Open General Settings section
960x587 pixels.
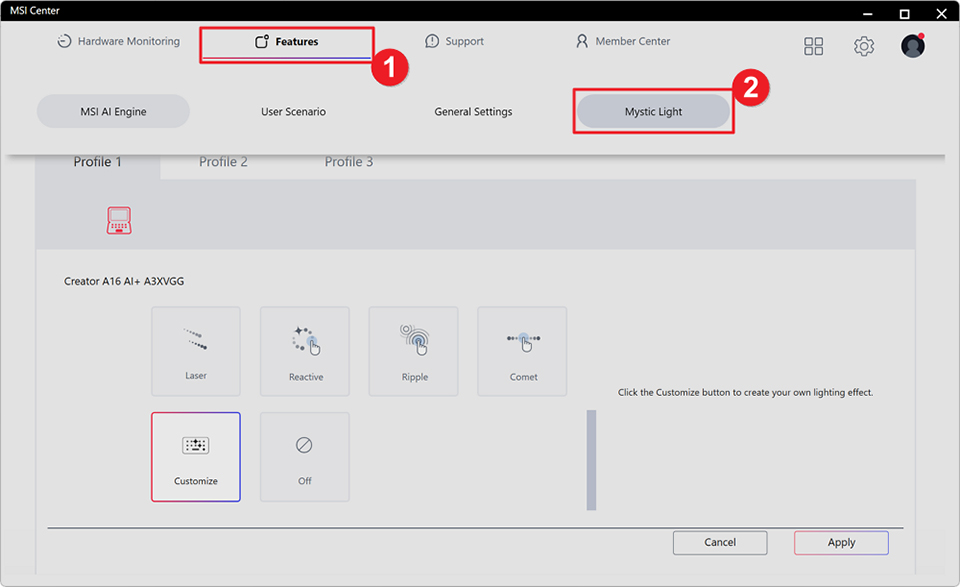(x=473, y=112)
